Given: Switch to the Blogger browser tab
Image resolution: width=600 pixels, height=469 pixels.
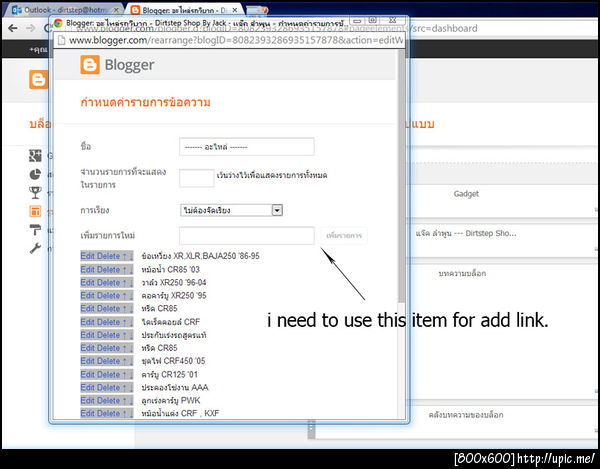Looking at the screenshot, I should click(x=185, y=10).
